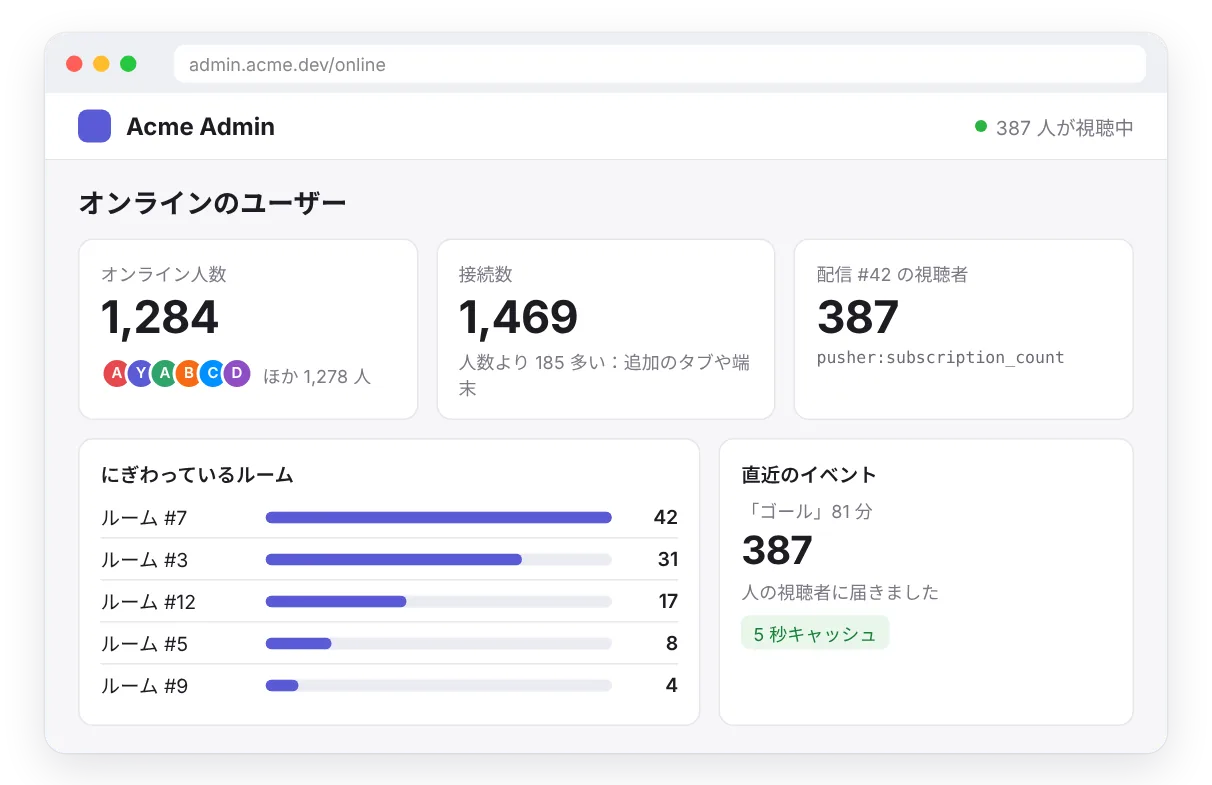Click the 「ゴール」81 分 event text

[x=807, y=512]
